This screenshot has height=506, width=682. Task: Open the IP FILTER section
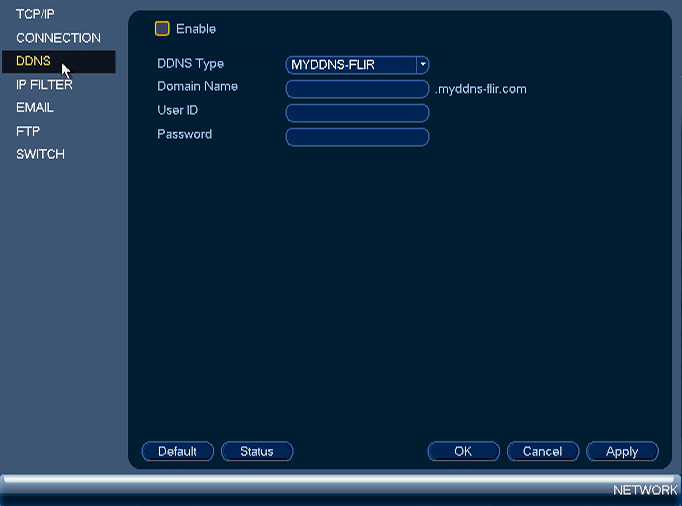point(44,85)
